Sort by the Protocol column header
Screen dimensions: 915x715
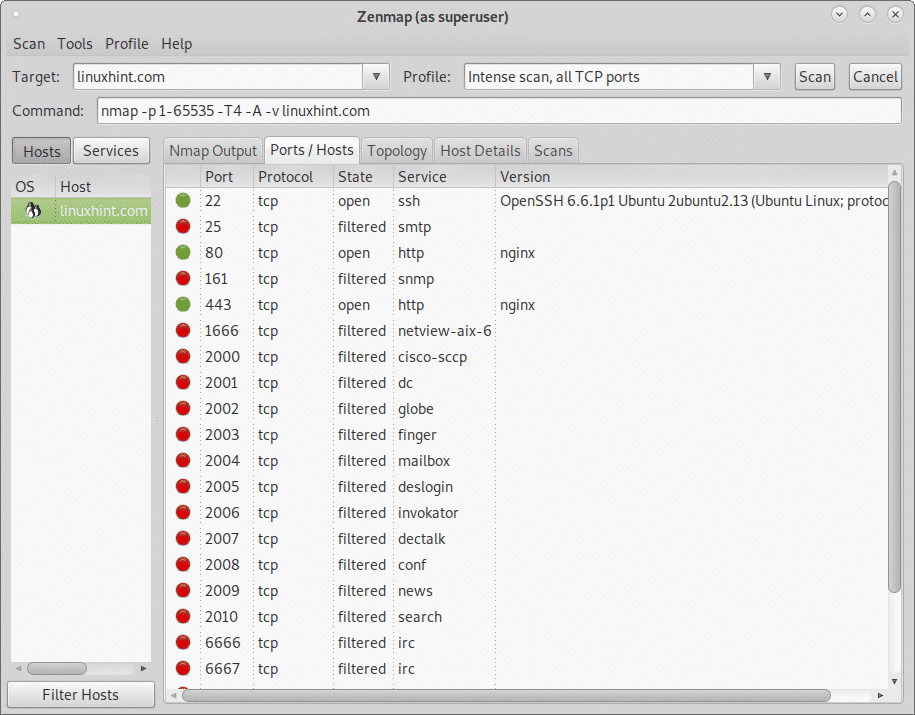[294, 177]
